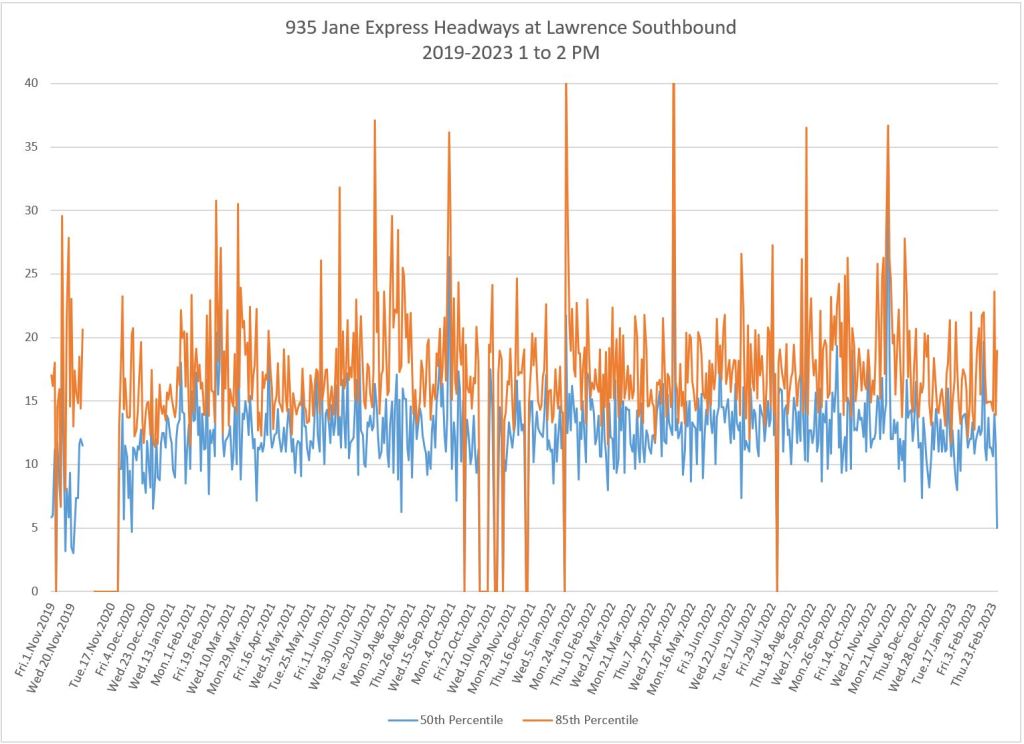Select the 25 y-axis tick label
The width and height of the screenshot is (1024, 744).
pos(32,274)
